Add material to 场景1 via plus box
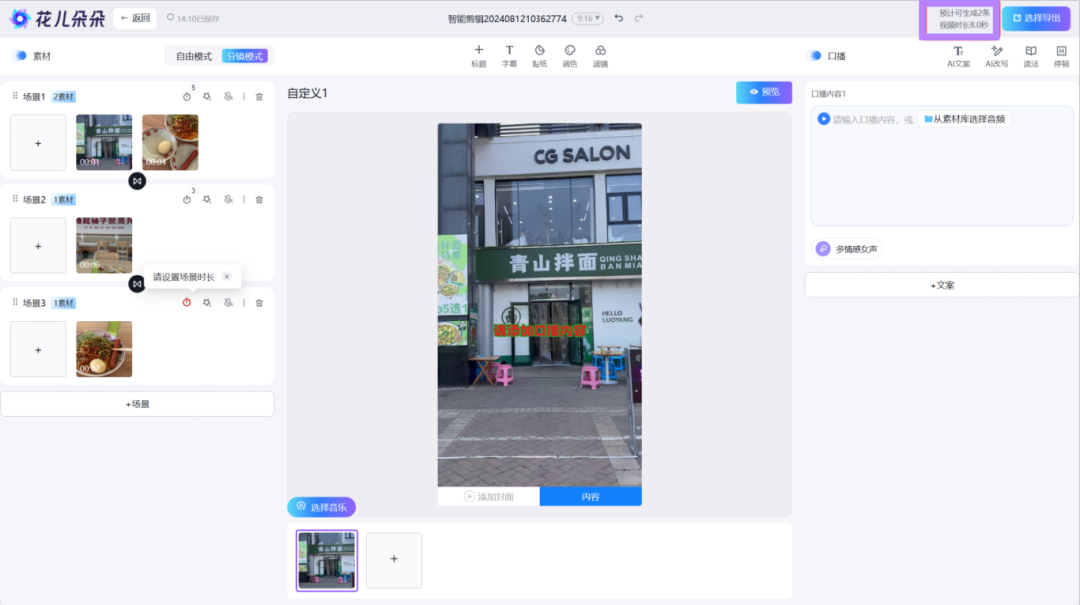 point(38,143)
